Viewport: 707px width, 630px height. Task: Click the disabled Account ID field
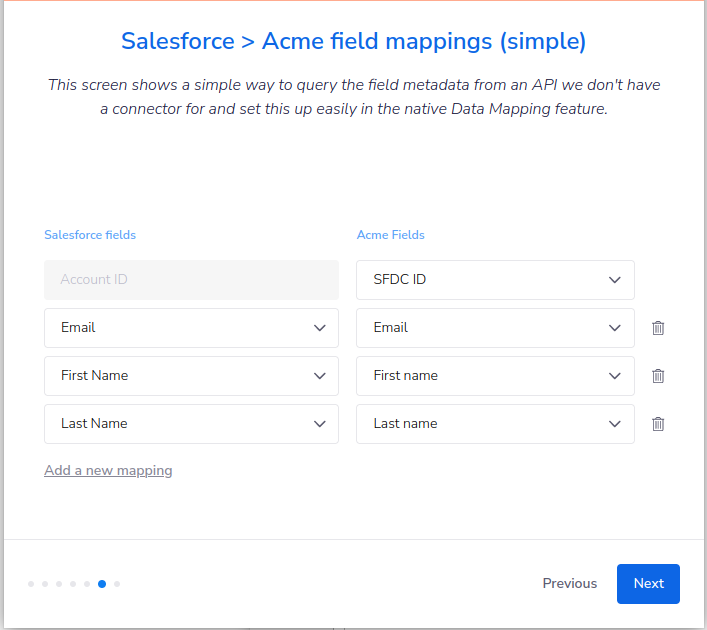[x=191, y=280]
